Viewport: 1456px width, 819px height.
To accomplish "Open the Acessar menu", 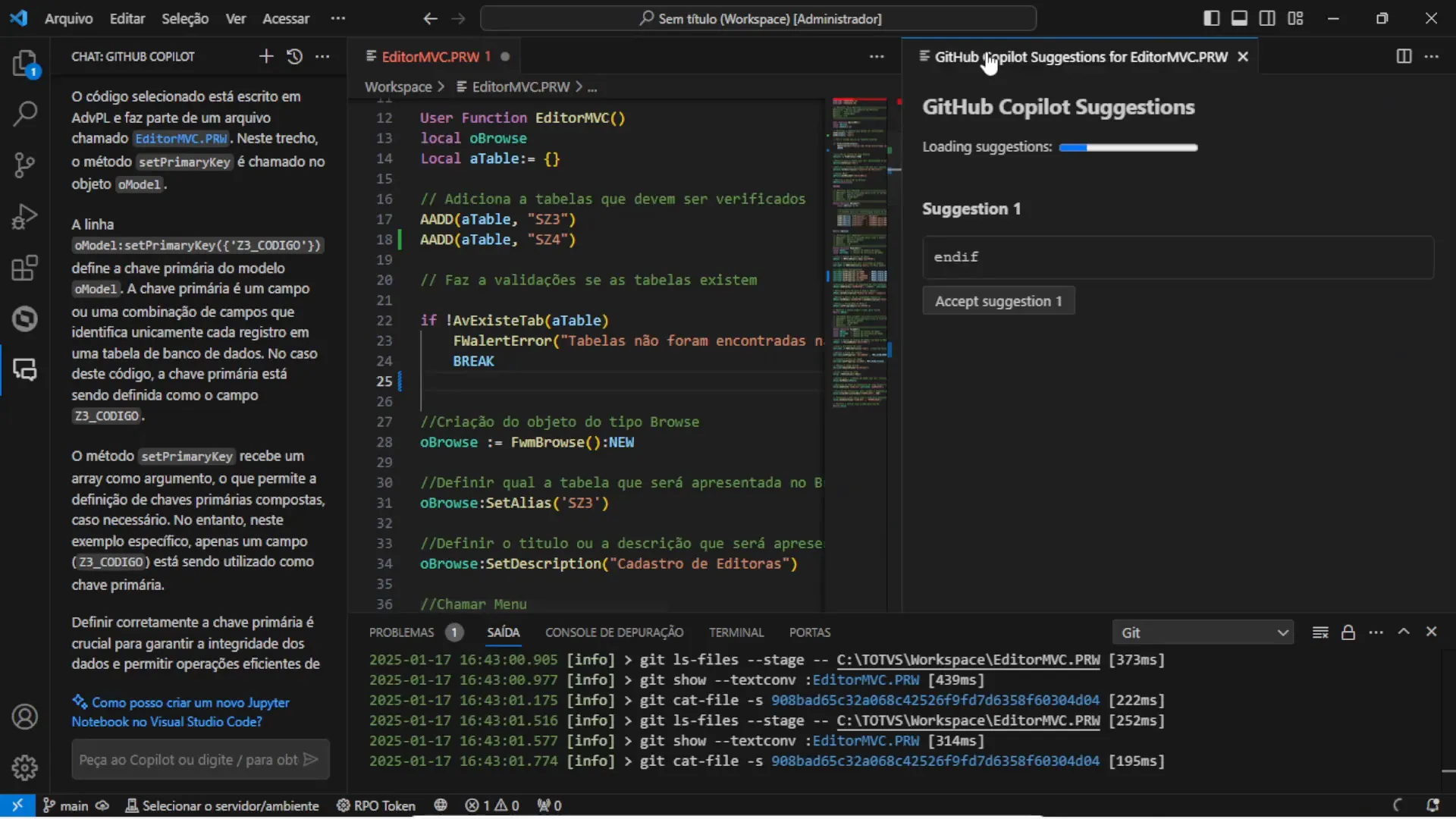I will [x=285, y=18].
